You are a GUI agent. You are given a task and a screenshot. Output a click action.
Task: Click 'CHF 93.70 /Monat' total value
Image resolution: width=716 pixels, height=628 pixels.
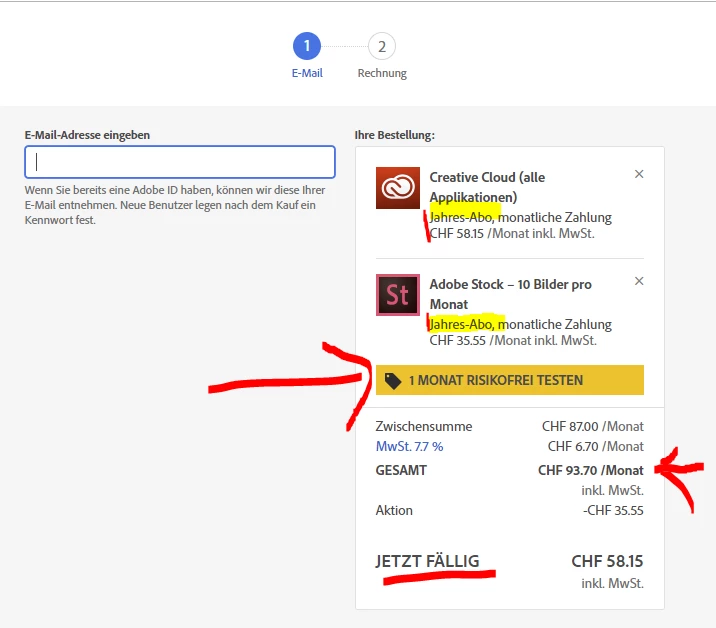[590, 470]
